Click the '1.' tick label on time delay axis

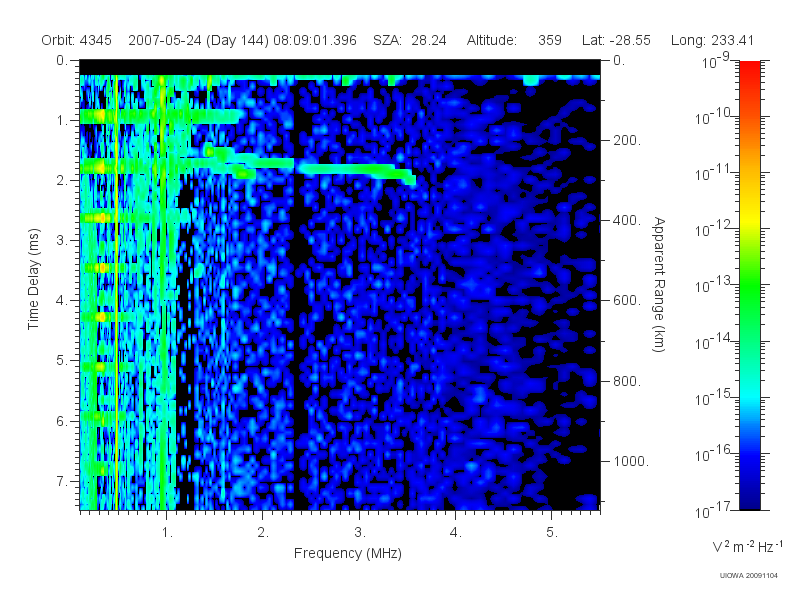pos(62,120)
